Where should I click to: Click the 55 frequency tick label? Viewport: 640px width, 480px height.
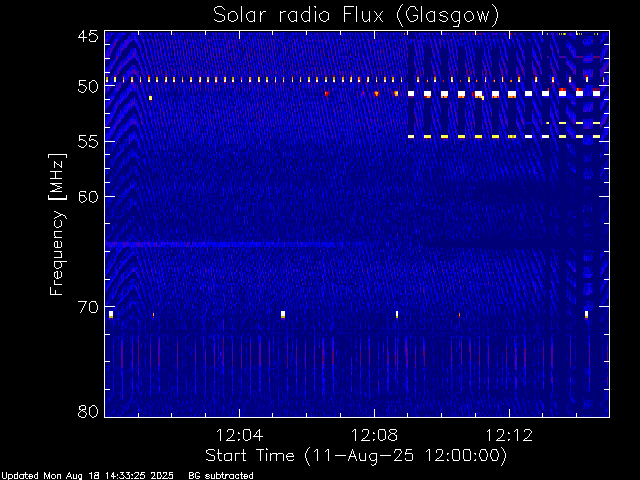88,142
